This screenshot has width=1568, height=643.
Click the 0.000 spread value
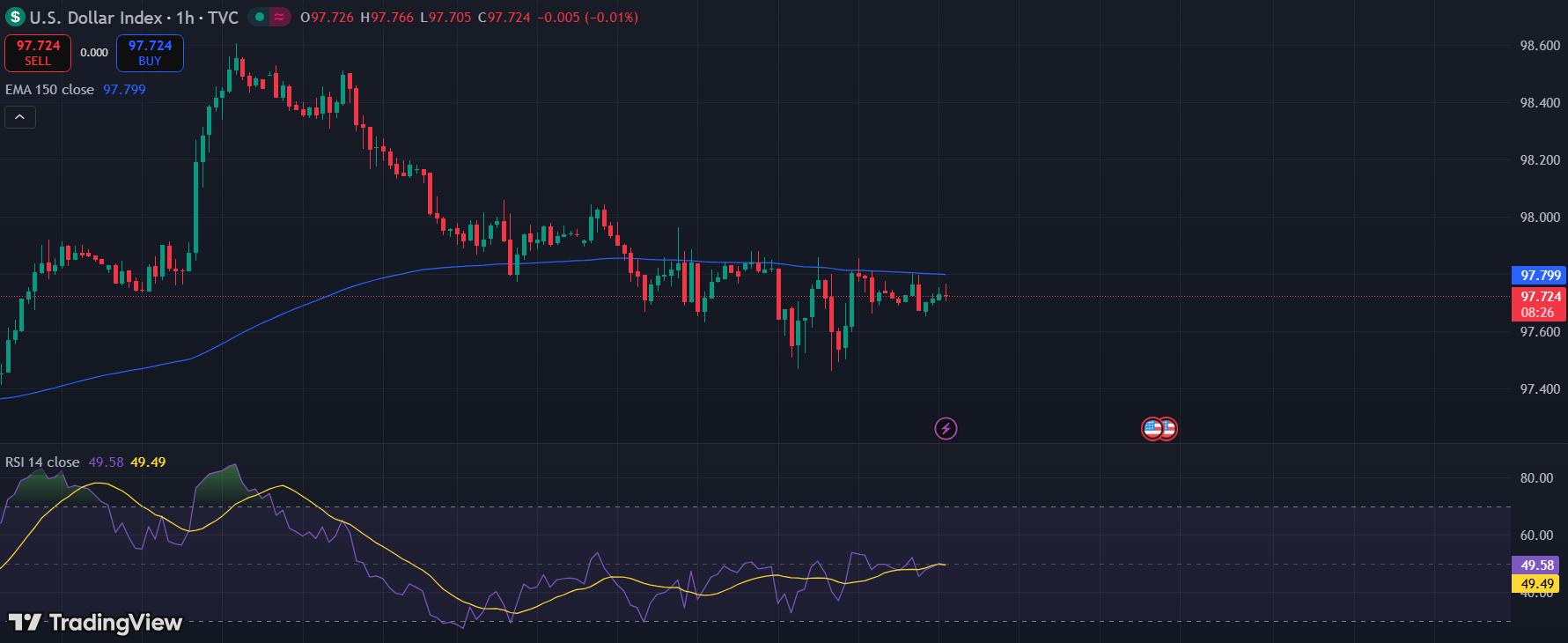94,53
